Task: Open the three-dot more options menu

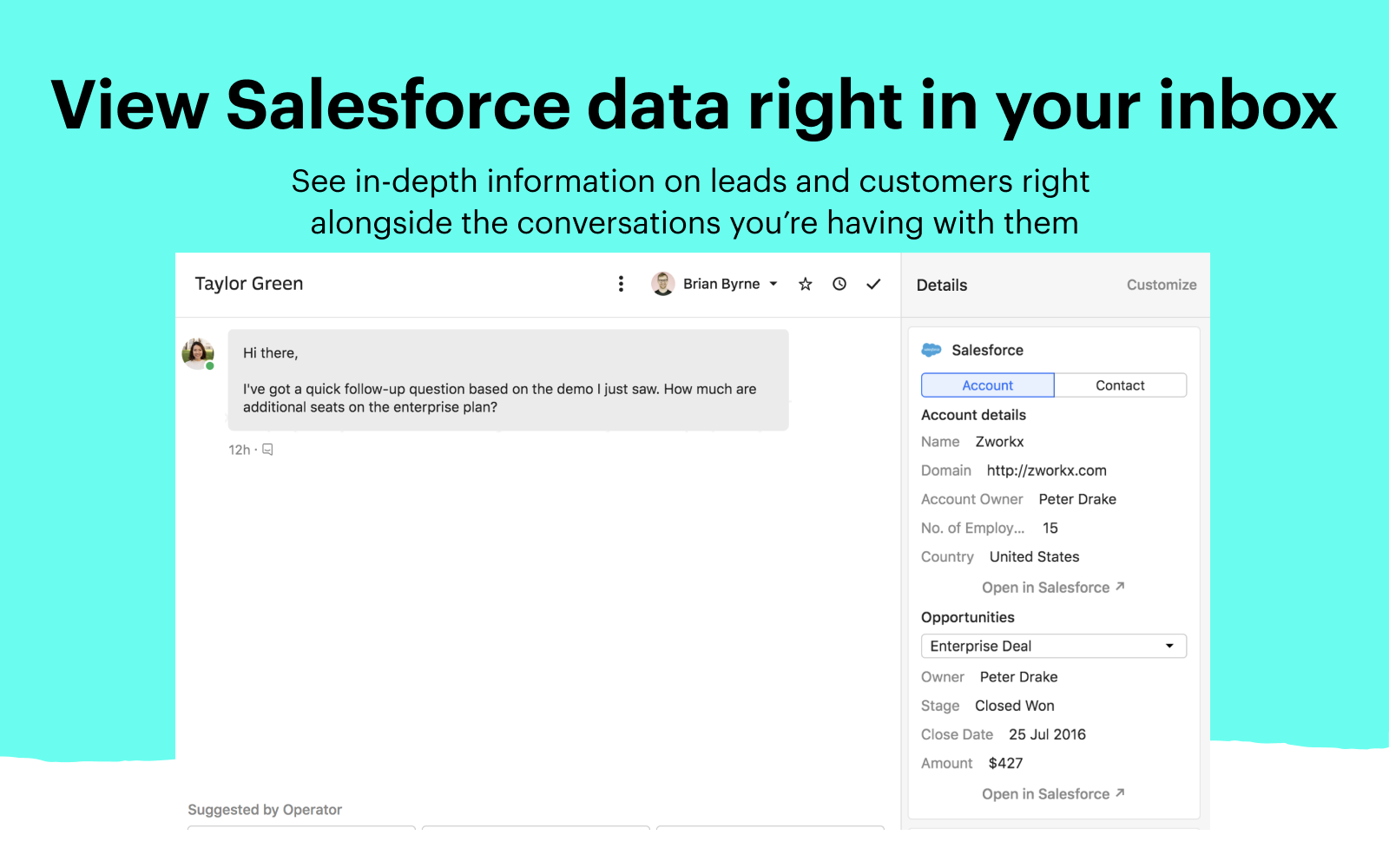Action: point(621,284)
